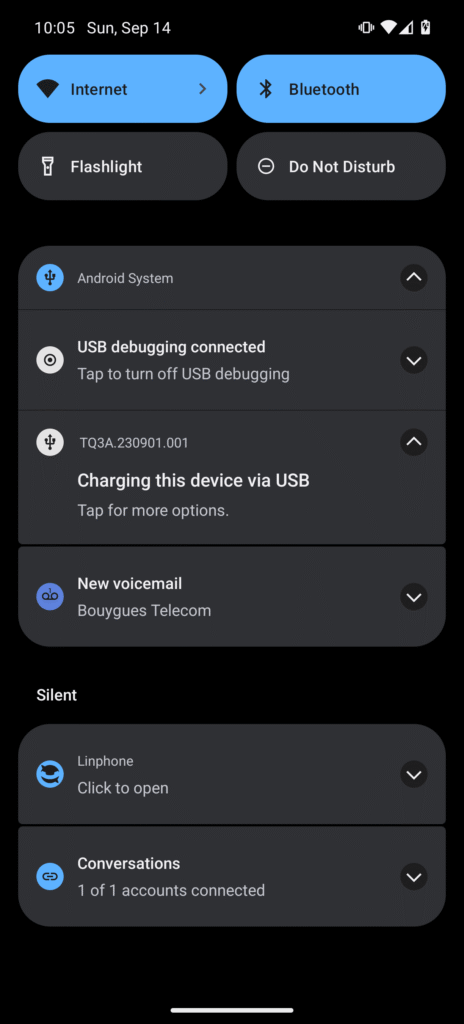Enable the Do Not Disturb tile
Screen dimensions: 464x1024
pyautogui.click(x=341, y=167)
